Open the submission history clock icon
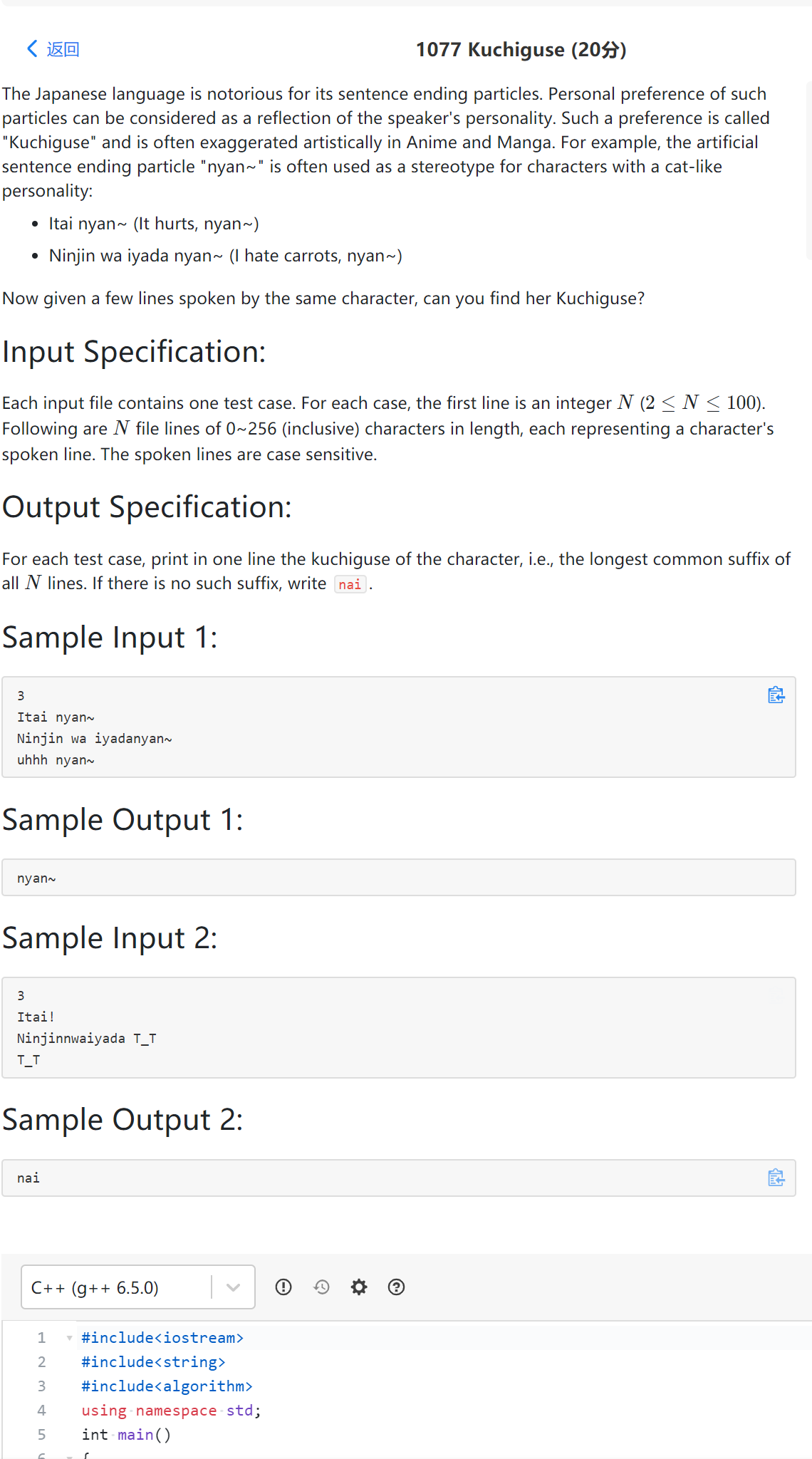Viewport: 812px width, 1459px height. (x=321, y=1287)
